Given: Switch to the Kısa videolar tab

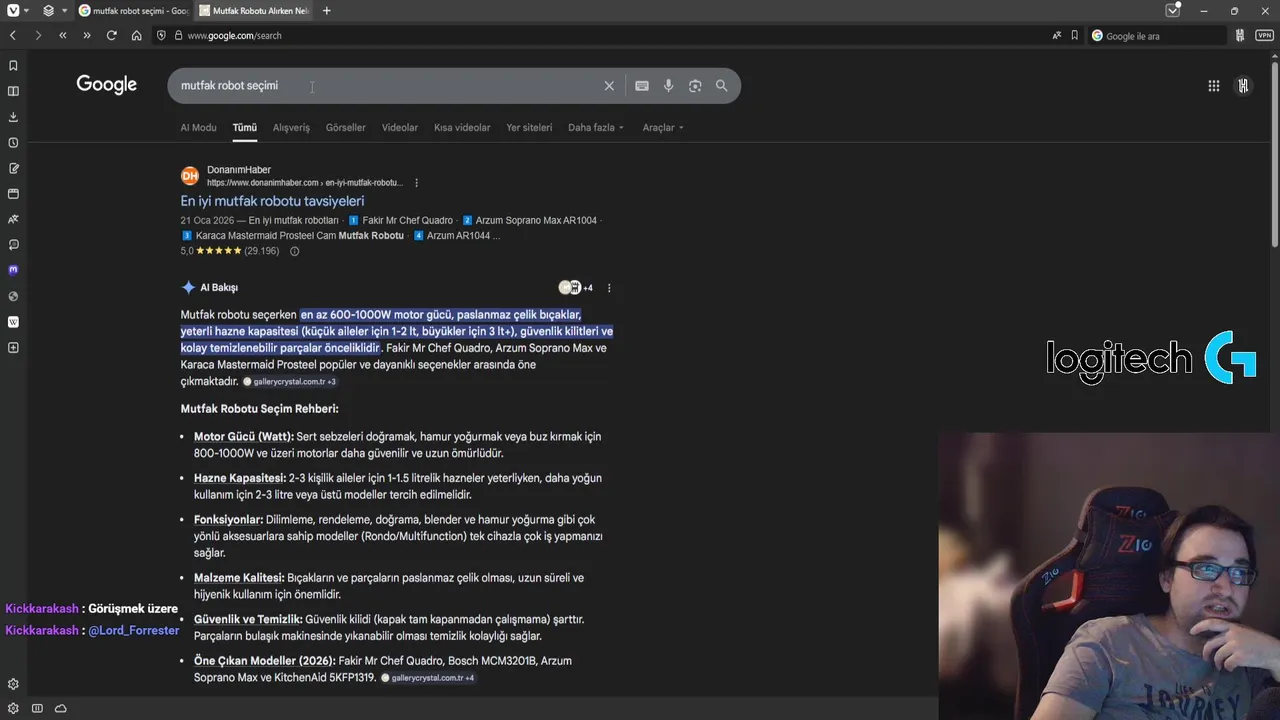Looking at the screenshot, I should point(462,128).
